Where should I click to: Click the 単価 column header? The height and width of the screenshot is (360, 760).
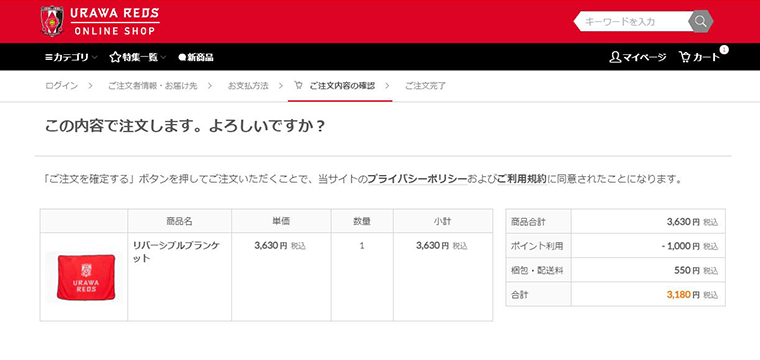coord(281,221)
